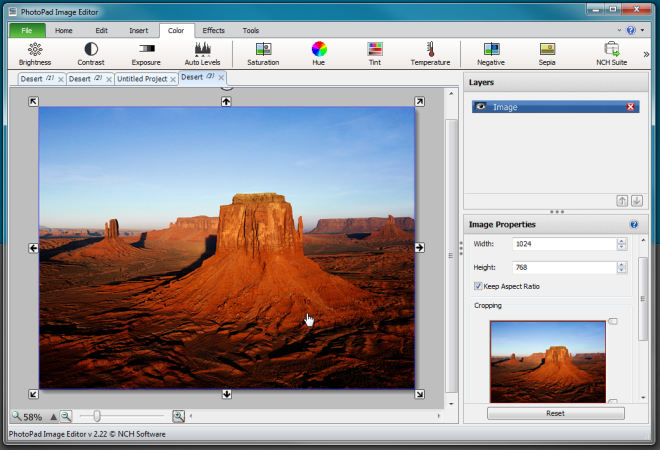
Task: Toggle visibility of the Image layer
Action: [x=481, y=107]
